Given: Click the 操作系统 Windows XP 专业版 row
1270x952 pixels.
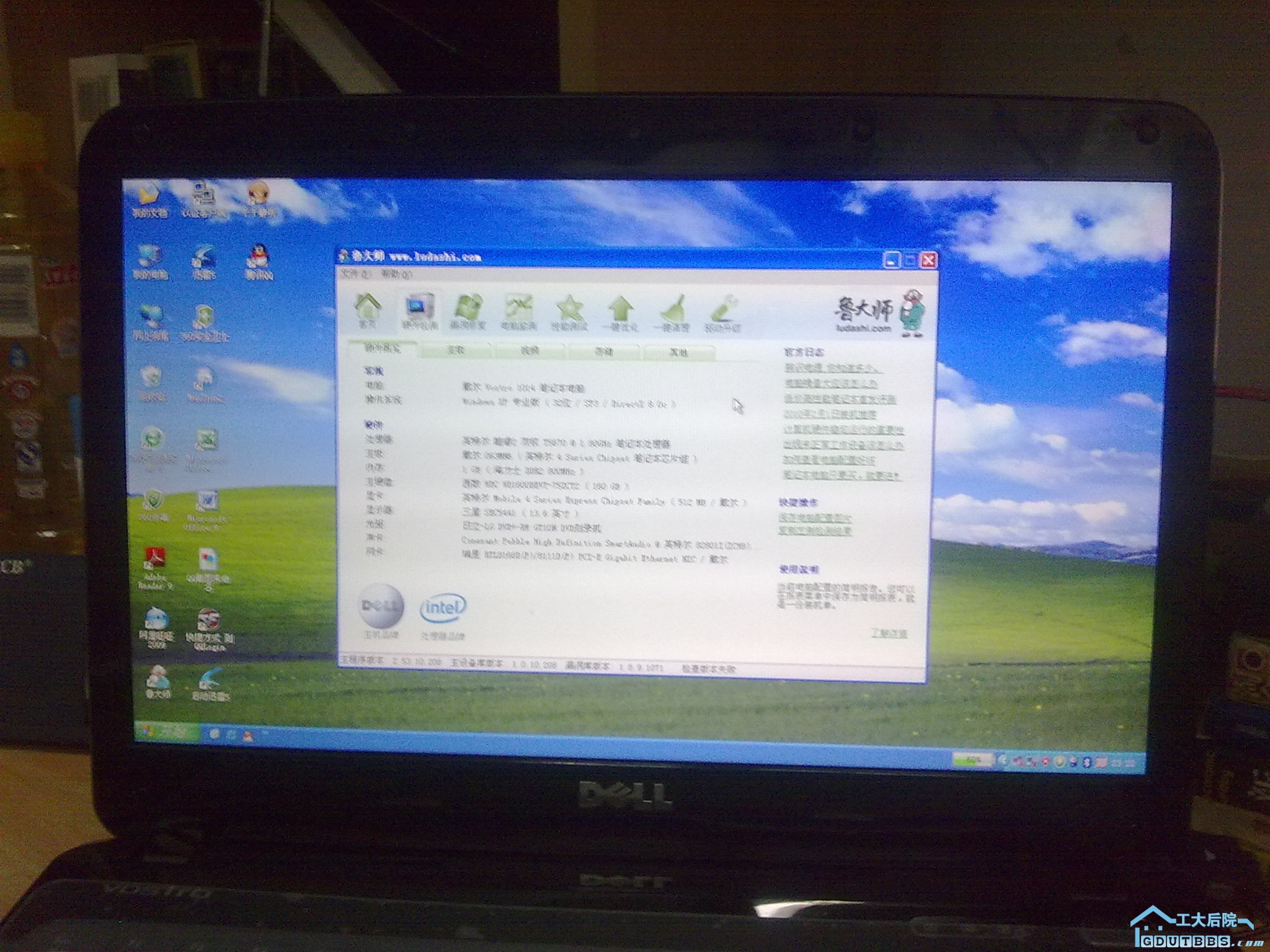Looking at the screenshot, I should [x=520, y=402].
